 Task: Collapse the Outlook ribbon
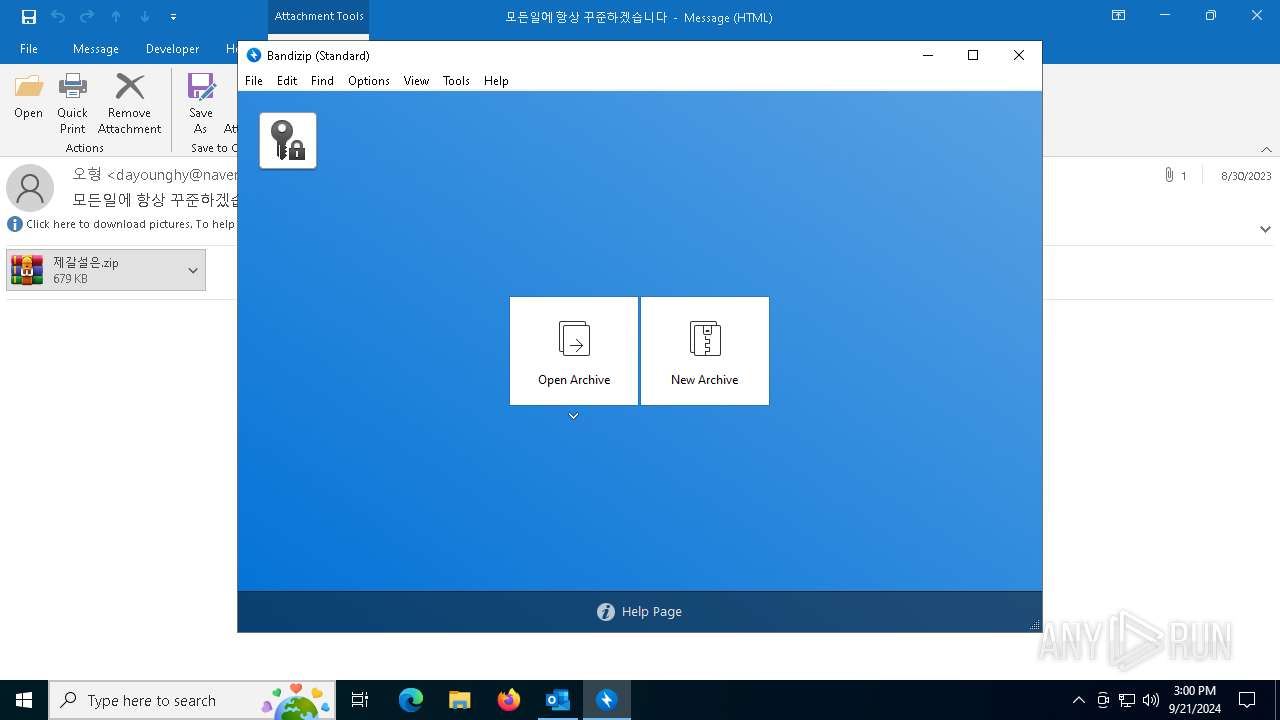coord(1266,150)
